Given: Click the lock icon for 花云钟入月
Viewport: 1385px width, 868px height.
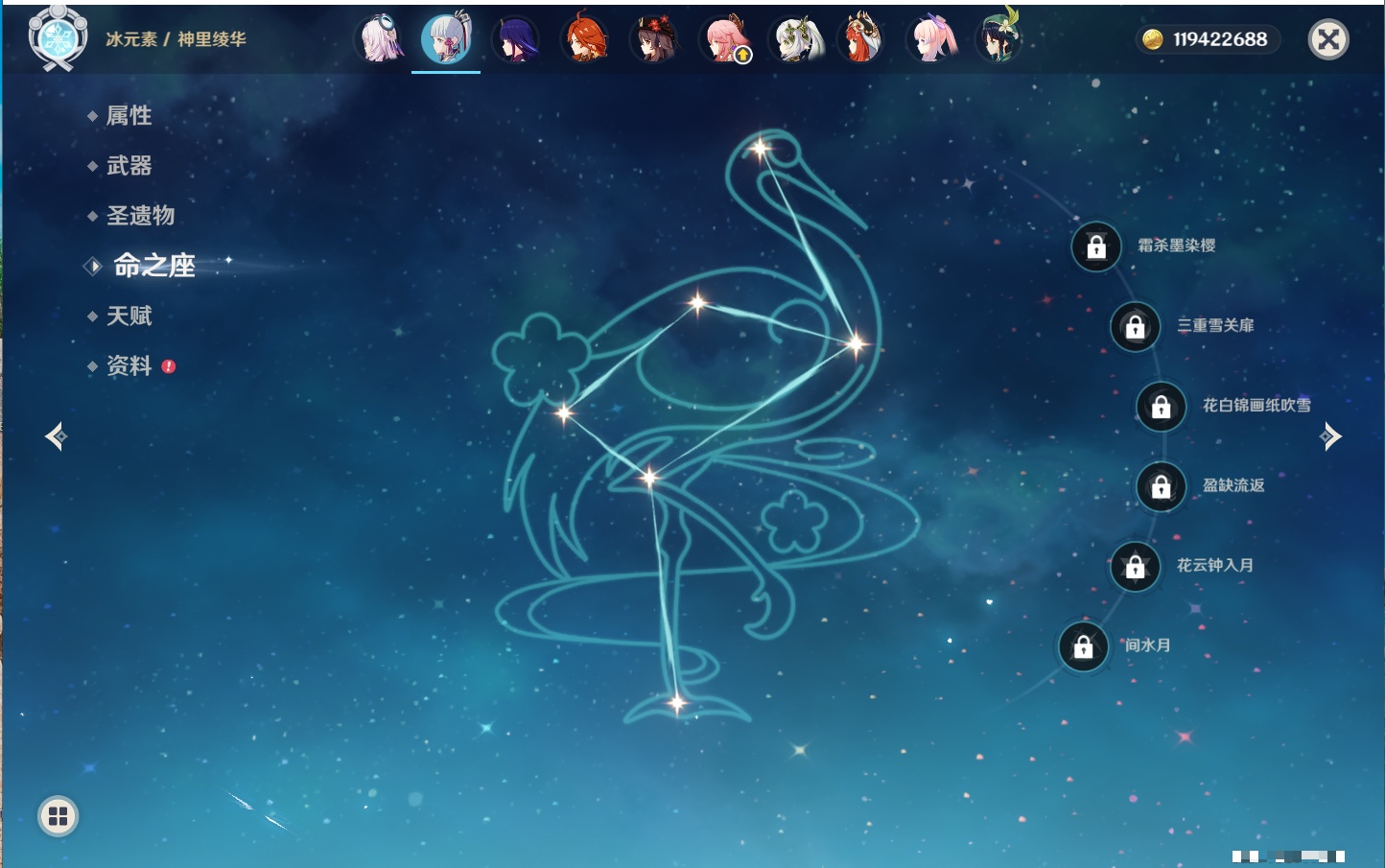Looking at the screenshot, I should point(1136,566).
